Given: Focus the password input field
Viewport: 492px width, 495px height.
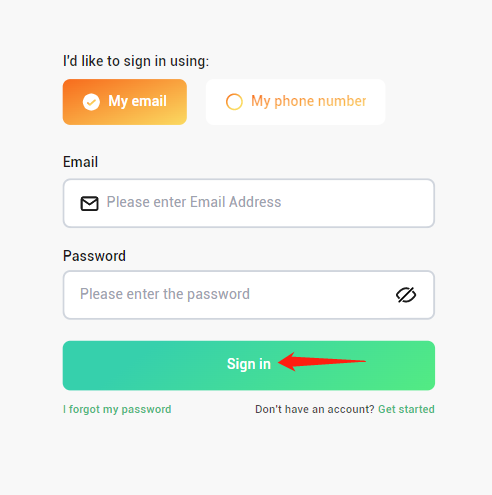Looking at the screenshot, I should click(x=249, y=295).
